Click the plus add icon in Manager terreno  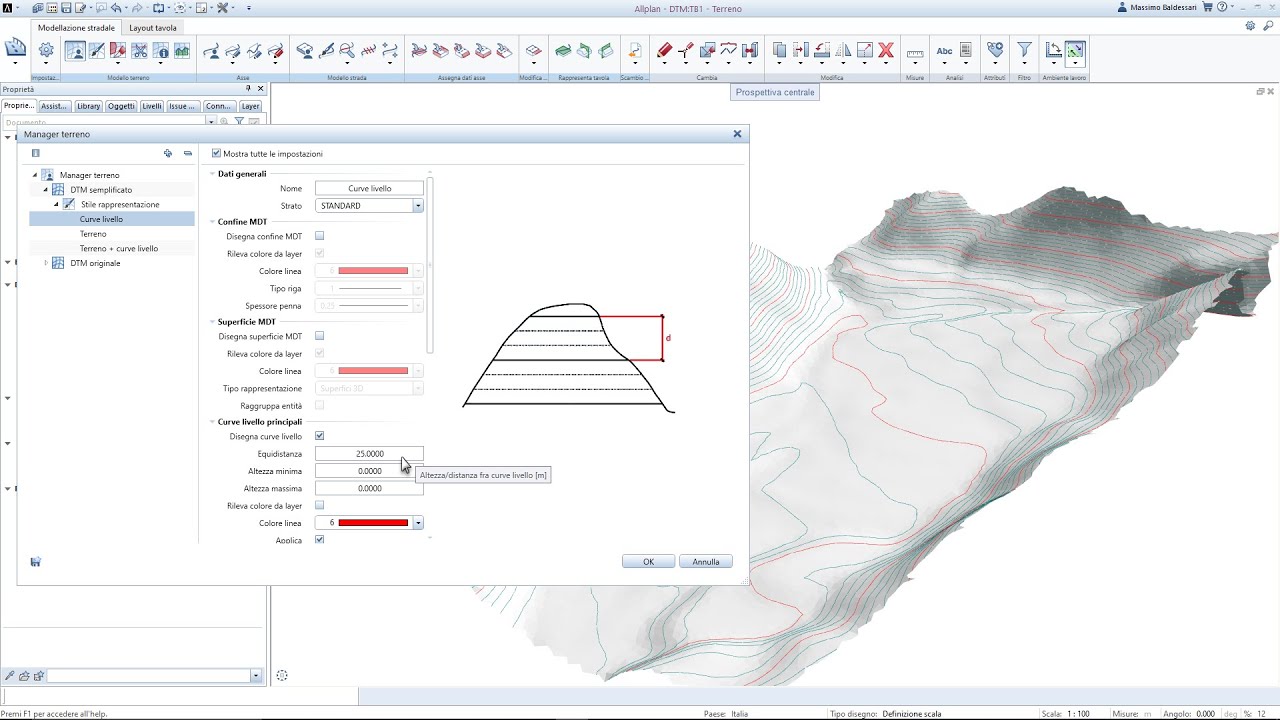(x=168, y=153)
